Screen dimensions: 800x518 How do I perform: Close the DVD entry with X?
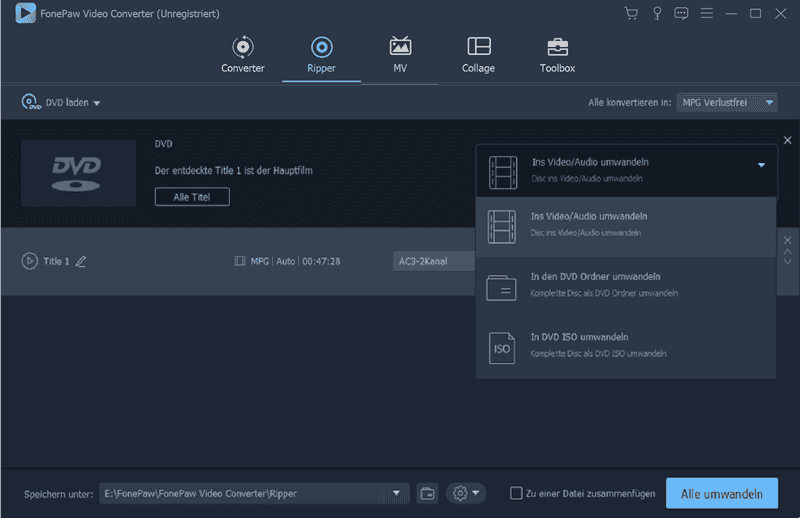point(787,140)
